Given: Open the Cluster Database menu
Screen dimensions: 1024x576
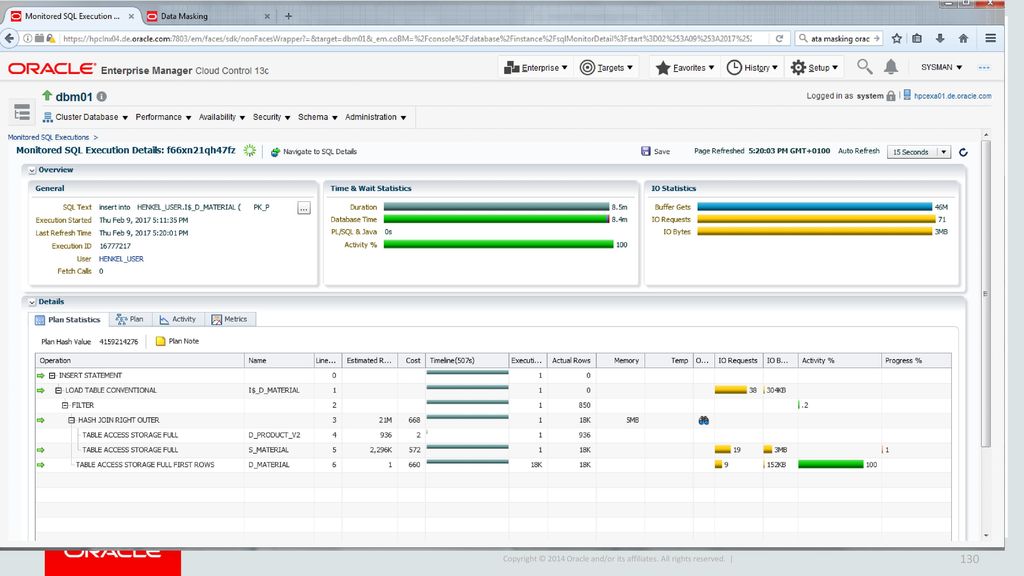Looking at the screenshot, I should click(x=86, y=118).
